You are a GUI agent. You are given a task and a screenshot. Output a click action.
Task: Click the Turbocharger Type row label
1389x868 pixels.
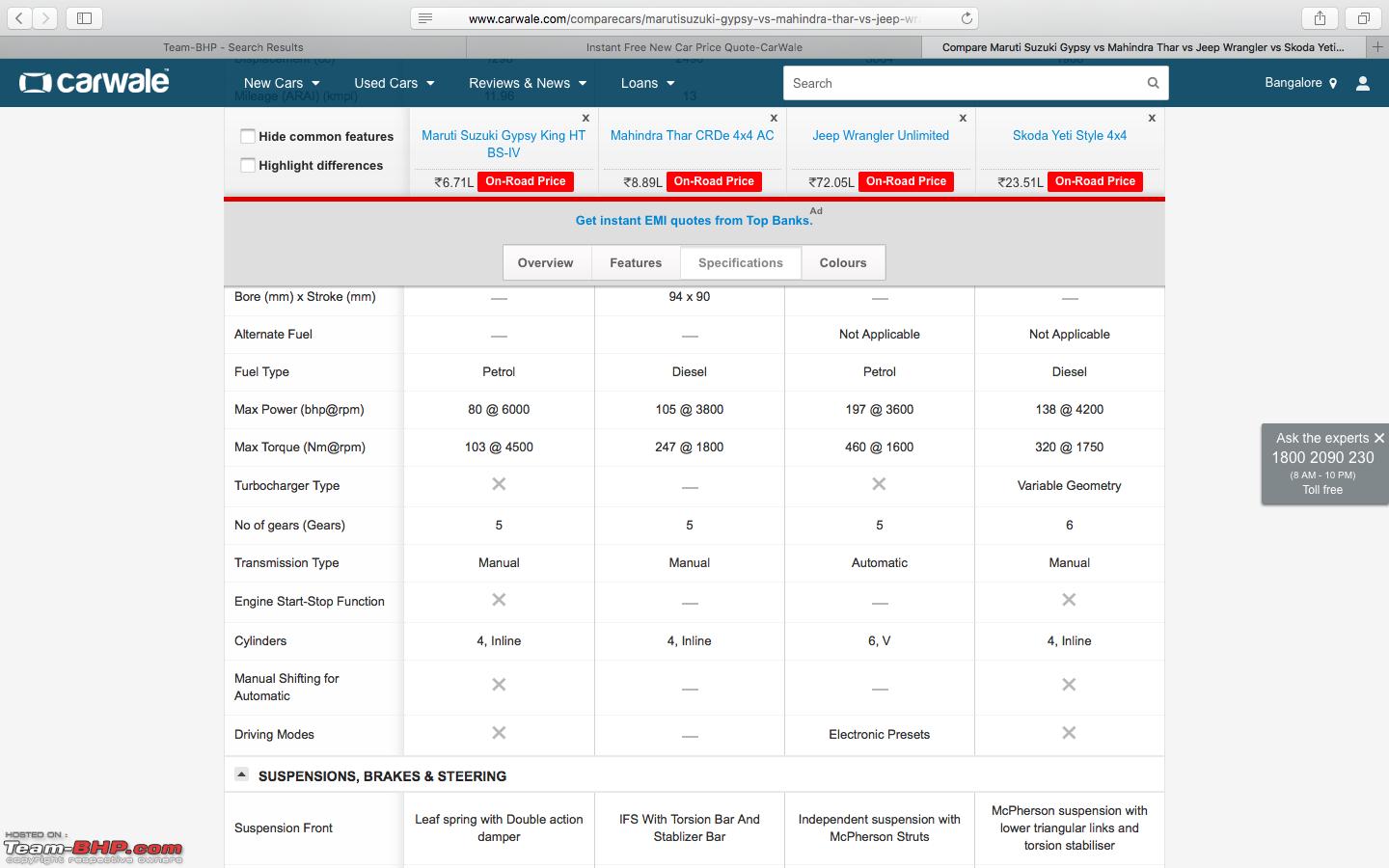coord(287,485)
